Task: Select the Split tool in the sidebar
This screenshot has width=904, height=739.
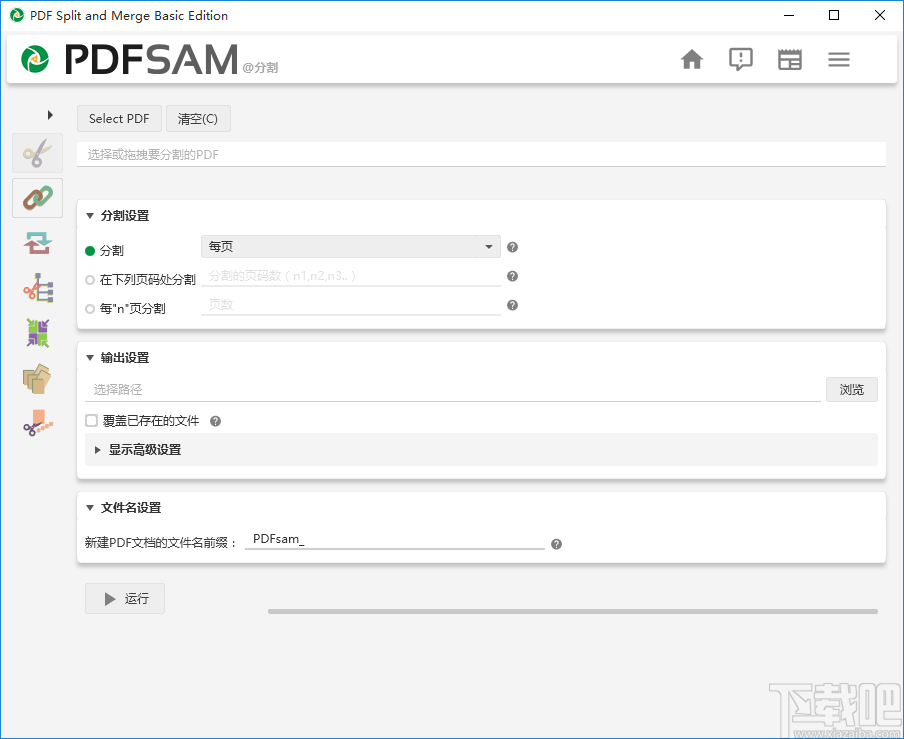Action: point(37,152)
